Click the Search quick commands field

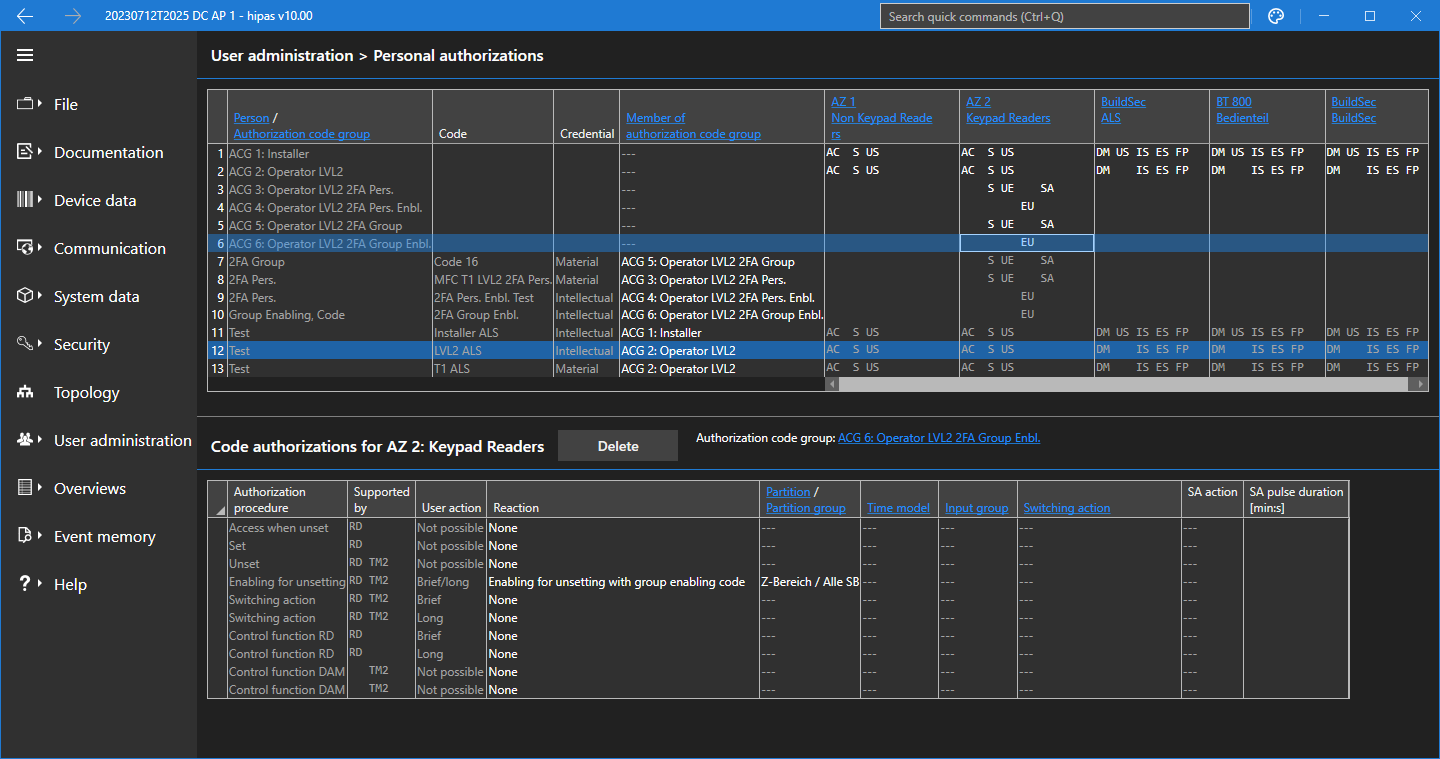(x=1064, y=16)
